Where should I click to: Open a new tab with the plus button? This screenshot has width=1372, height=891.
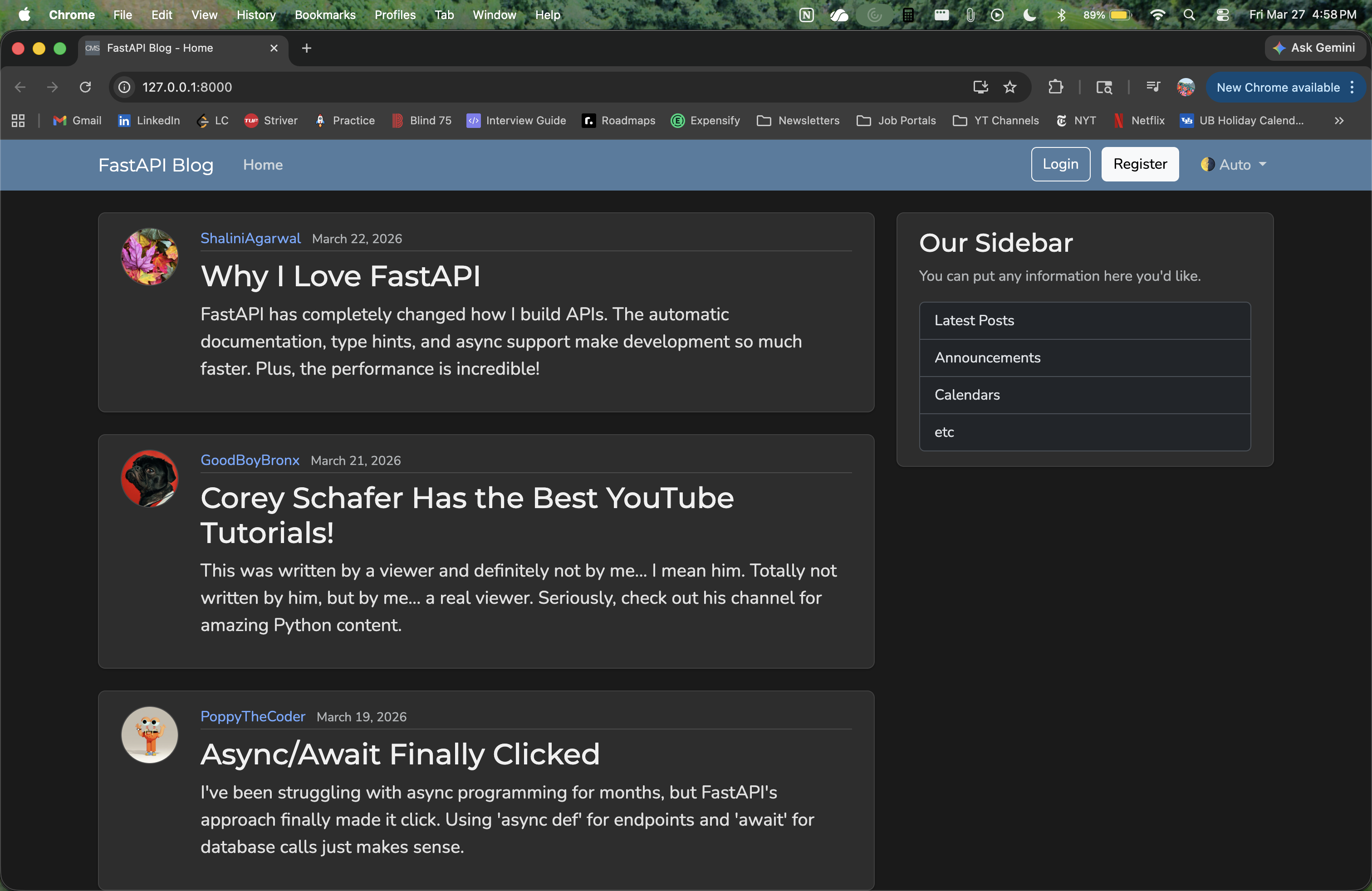307,49
